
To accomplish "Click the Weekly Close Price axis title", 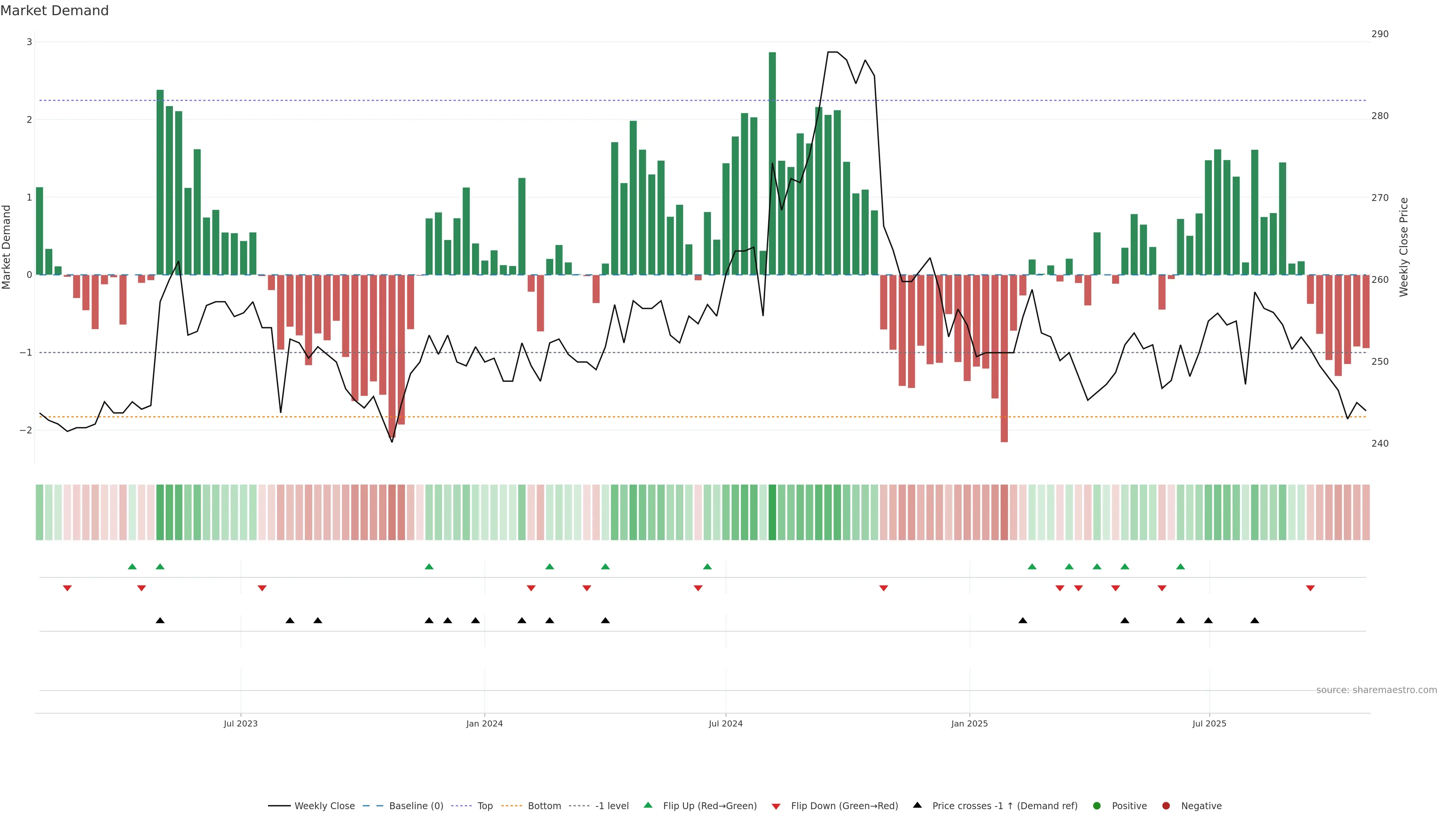I will tap(1404, 247).
